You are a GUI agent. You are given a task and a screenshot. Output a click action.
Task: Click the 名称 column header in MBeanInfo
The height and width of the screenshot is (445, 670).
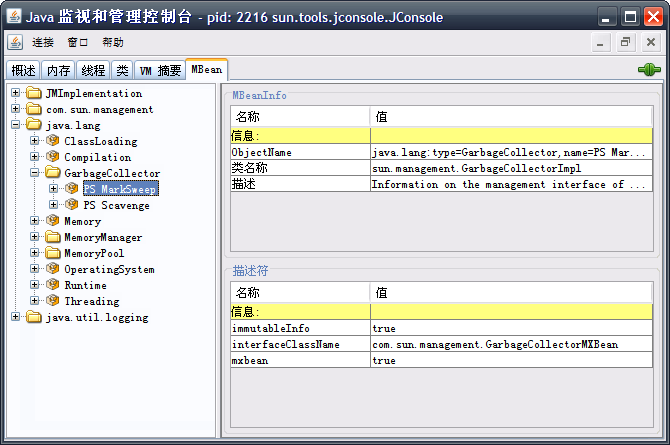tap(300, 117)
